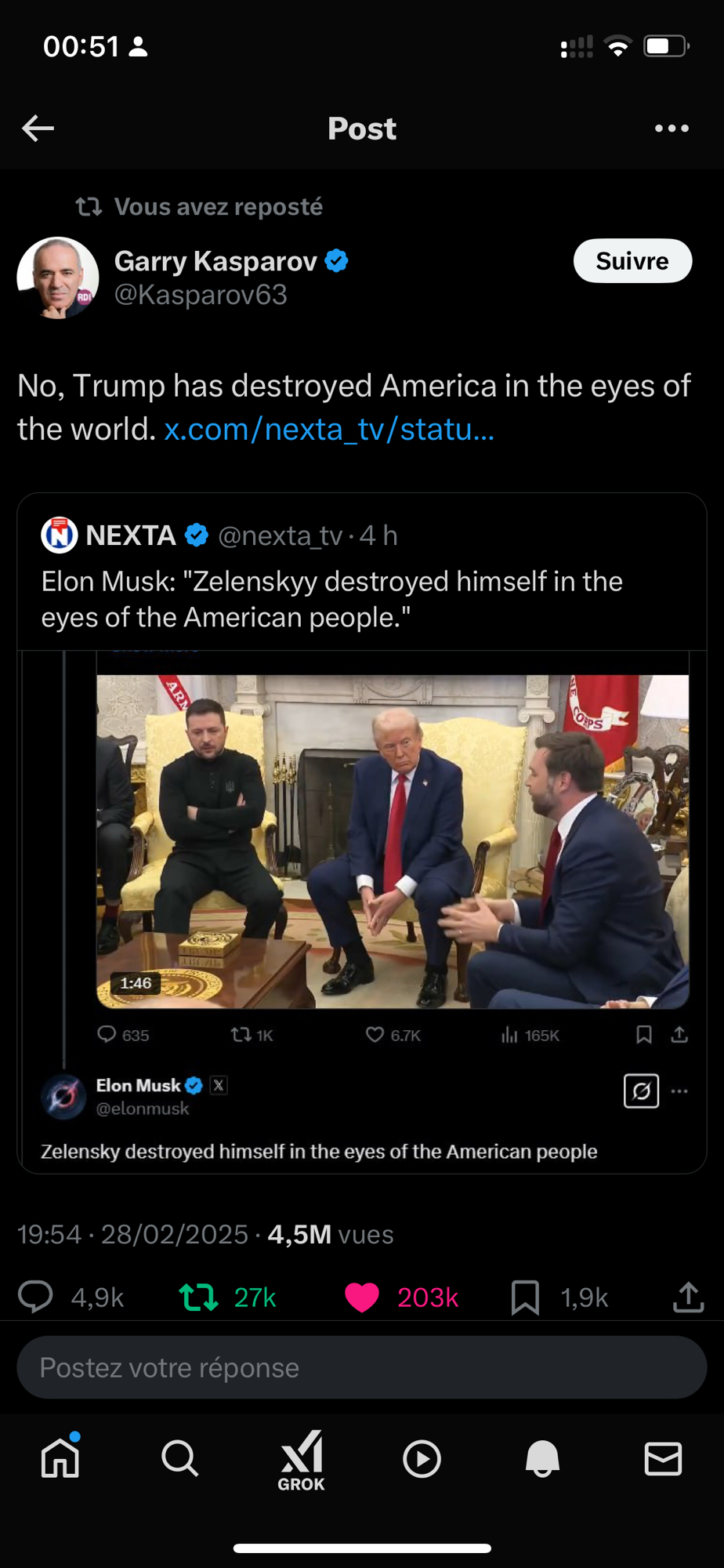The height and width of the screenshot is (1568, 724).
Task: Open the x.com/nexta_tv status link
Action: click(329, 430)
